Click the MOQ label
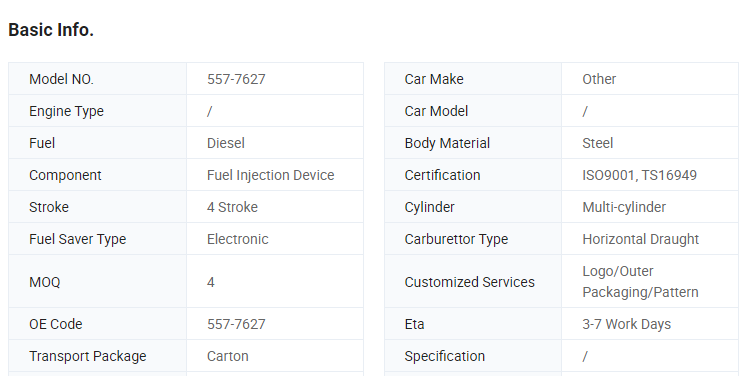This screenshot has width=750, height=376. tap(44, 282)
